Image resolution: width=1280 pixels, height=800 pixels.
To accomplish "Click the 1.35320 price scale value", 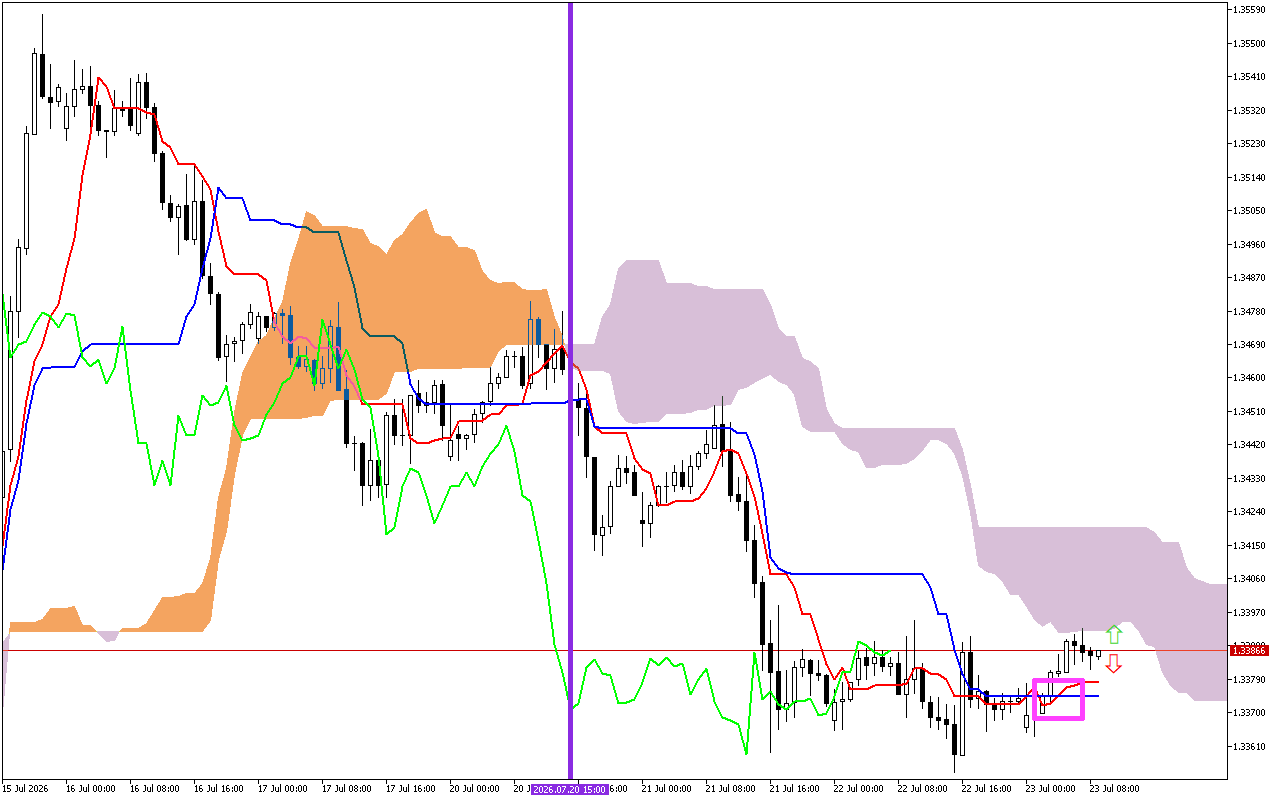I will tap(1251, 111).
